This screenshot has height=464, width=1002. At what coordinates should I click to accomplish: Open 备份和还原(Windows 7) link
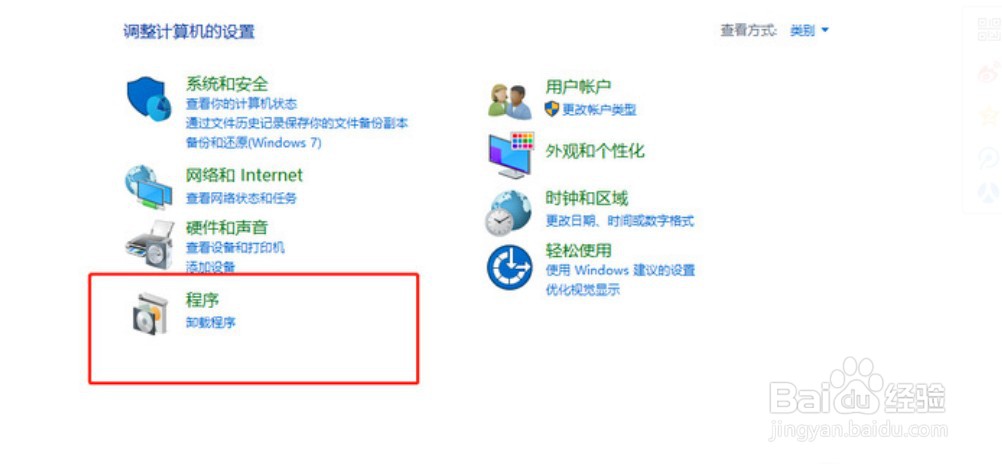[253, 143]
